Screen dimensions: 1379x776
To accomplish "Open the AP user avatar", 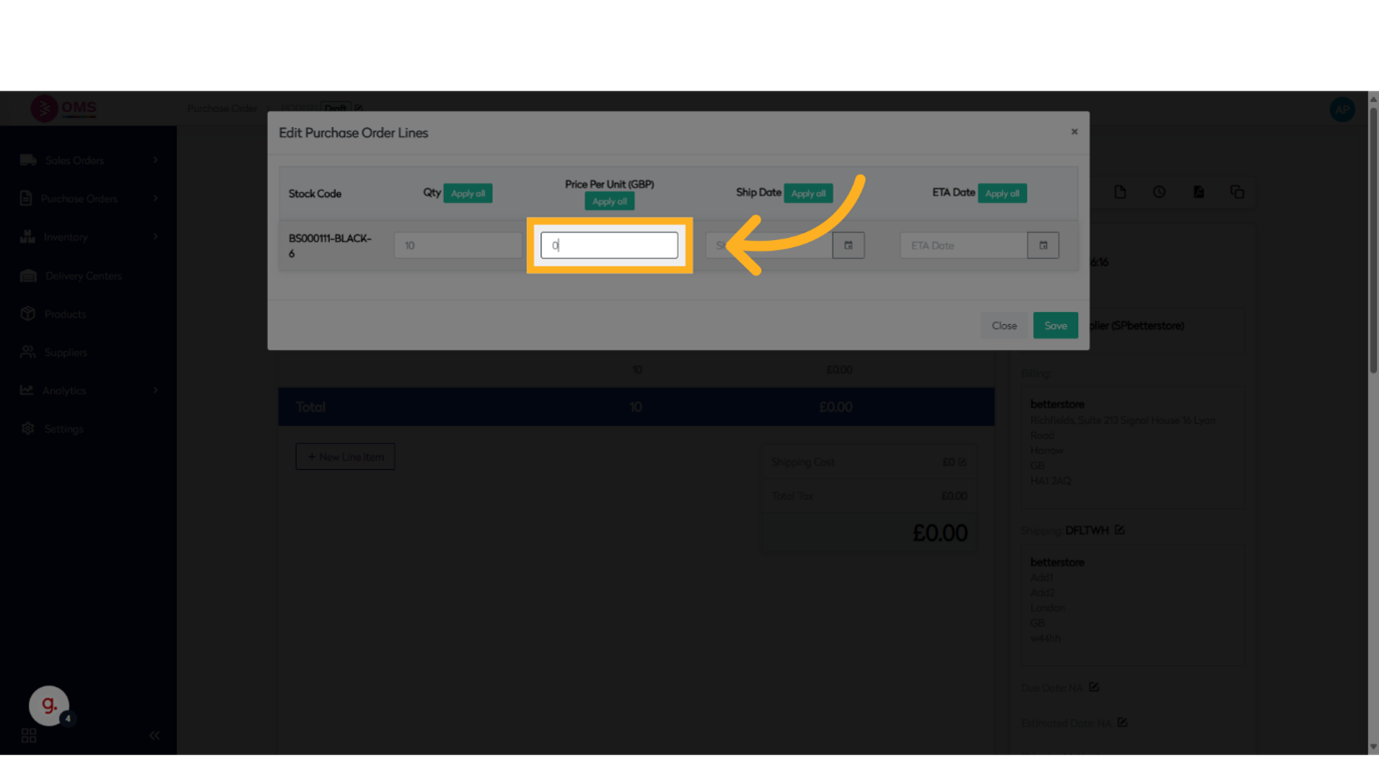I will coord(1341,109).
